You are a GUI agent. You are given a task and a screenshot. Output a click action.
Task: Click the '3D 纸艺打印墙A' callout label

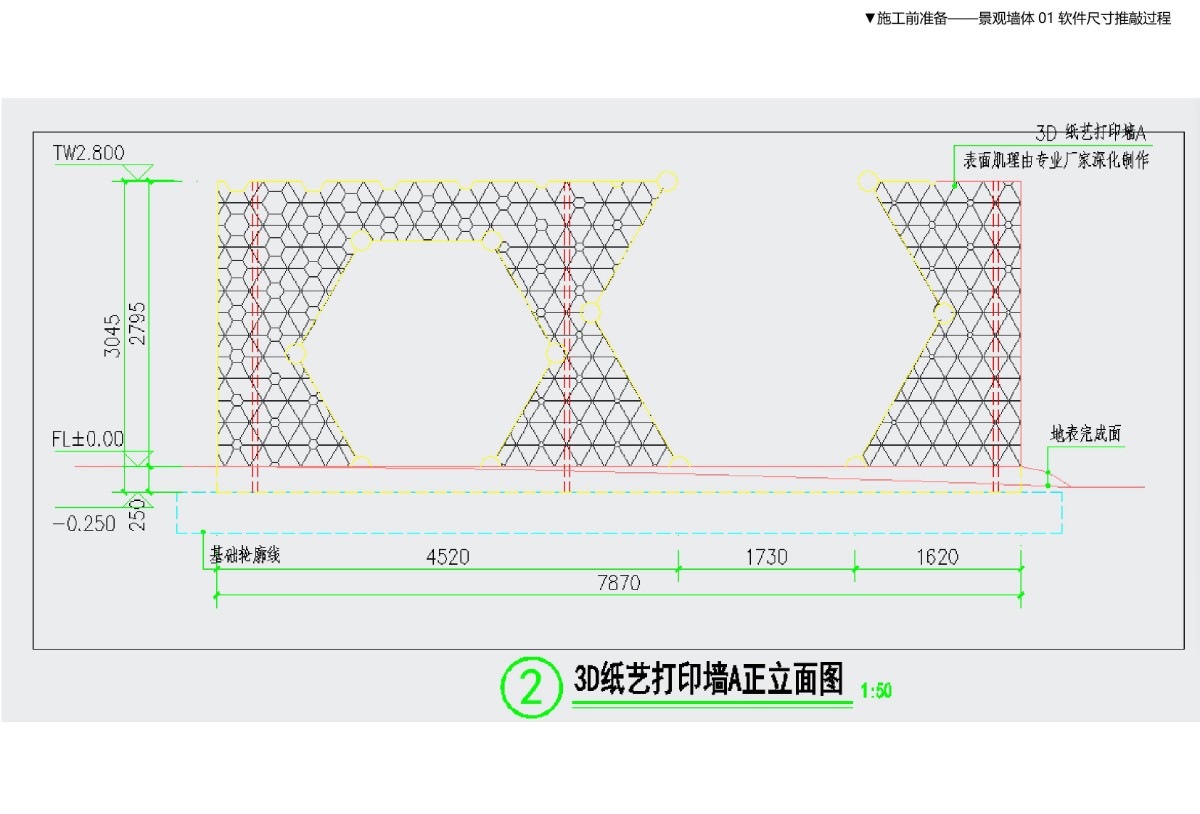click(x=1090, y=133)
